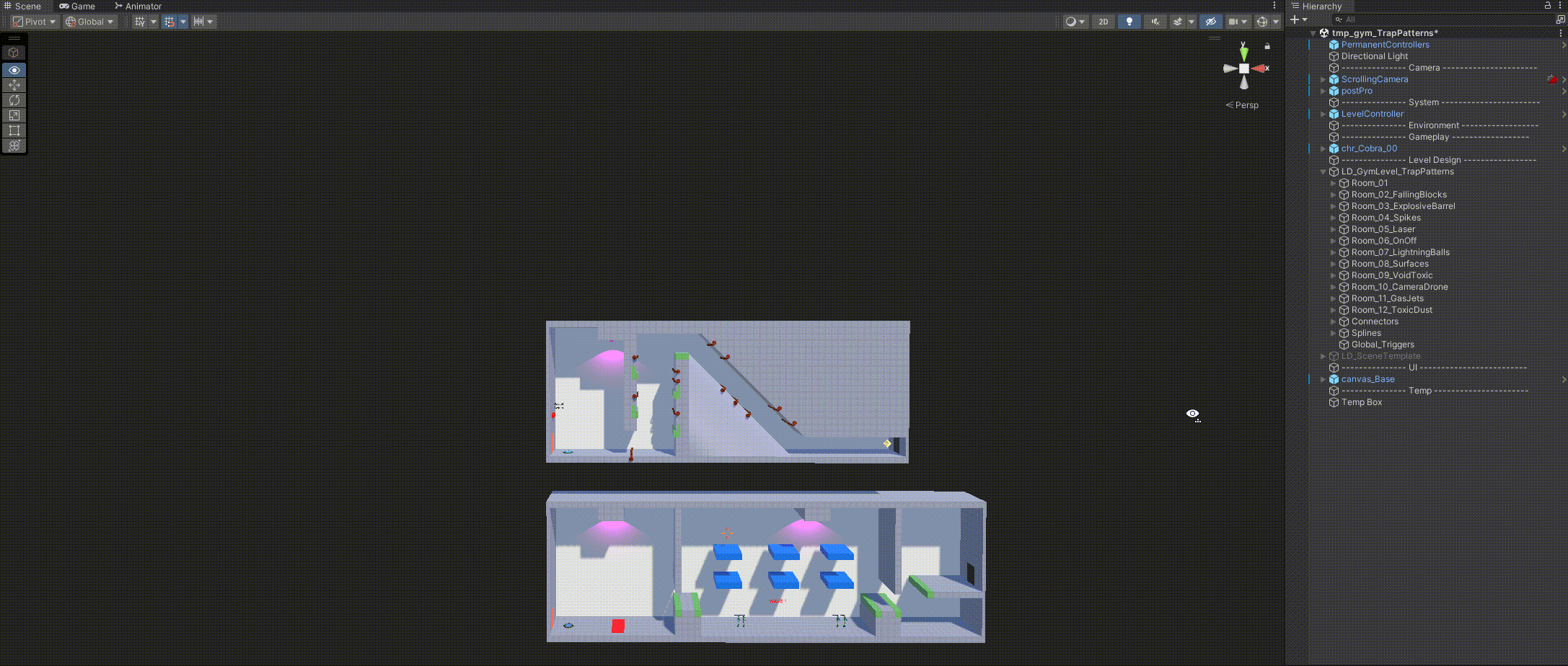Image resolution: width=1568 pixels, height=666 pixels.
Task: Select Directional Light in the Hierarchy
Action: pos(1374,56)
